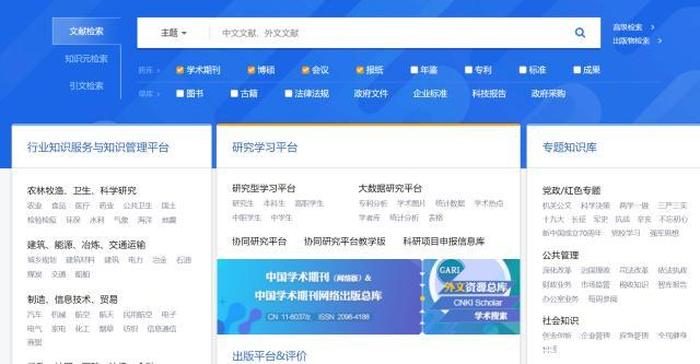This screenshot has width=700, height=364.
Task: Enable the 专利 checkbox
Action: pyautogui.click(x=468, y=70)
